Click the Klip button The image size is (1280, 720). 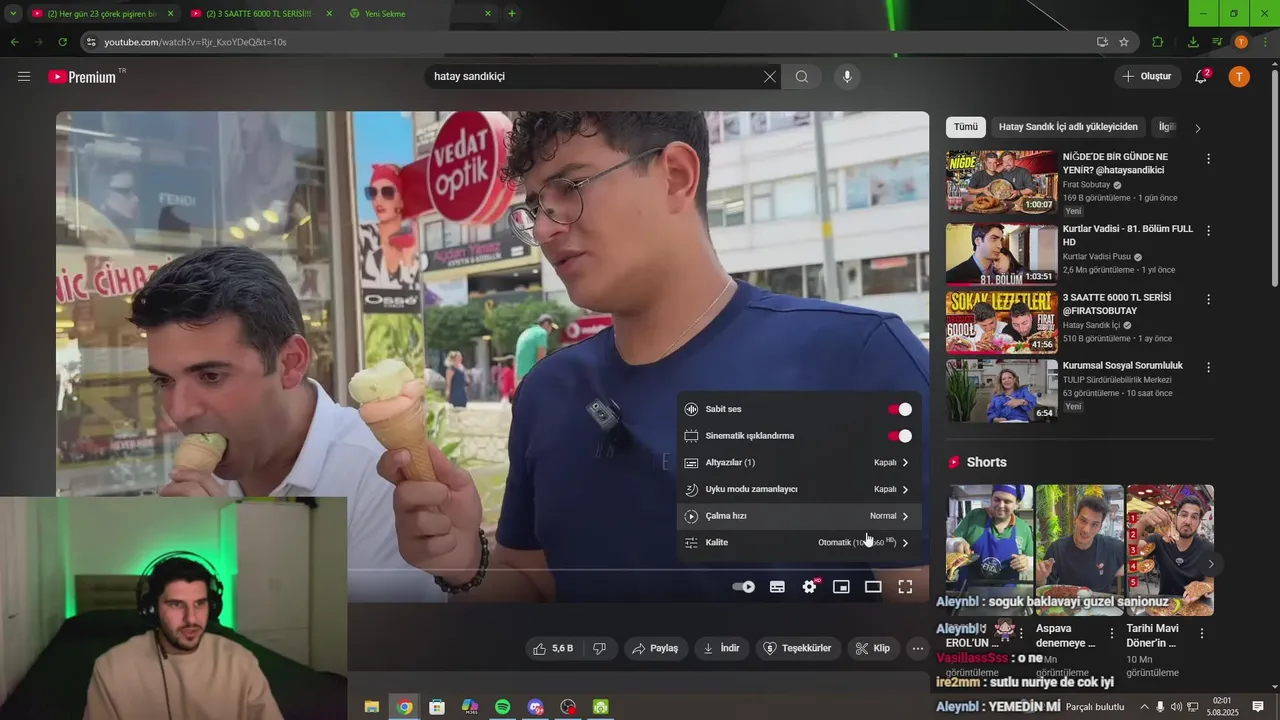[x=873, y=648]
